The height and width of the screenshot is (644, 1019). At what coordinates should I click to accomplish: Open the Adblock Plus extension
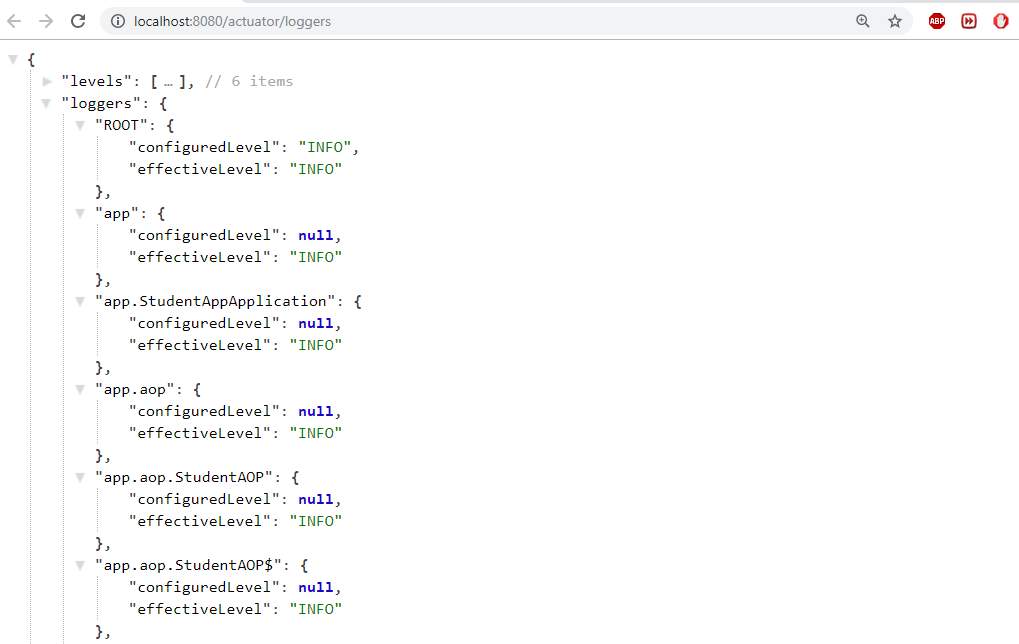point(937,21)
